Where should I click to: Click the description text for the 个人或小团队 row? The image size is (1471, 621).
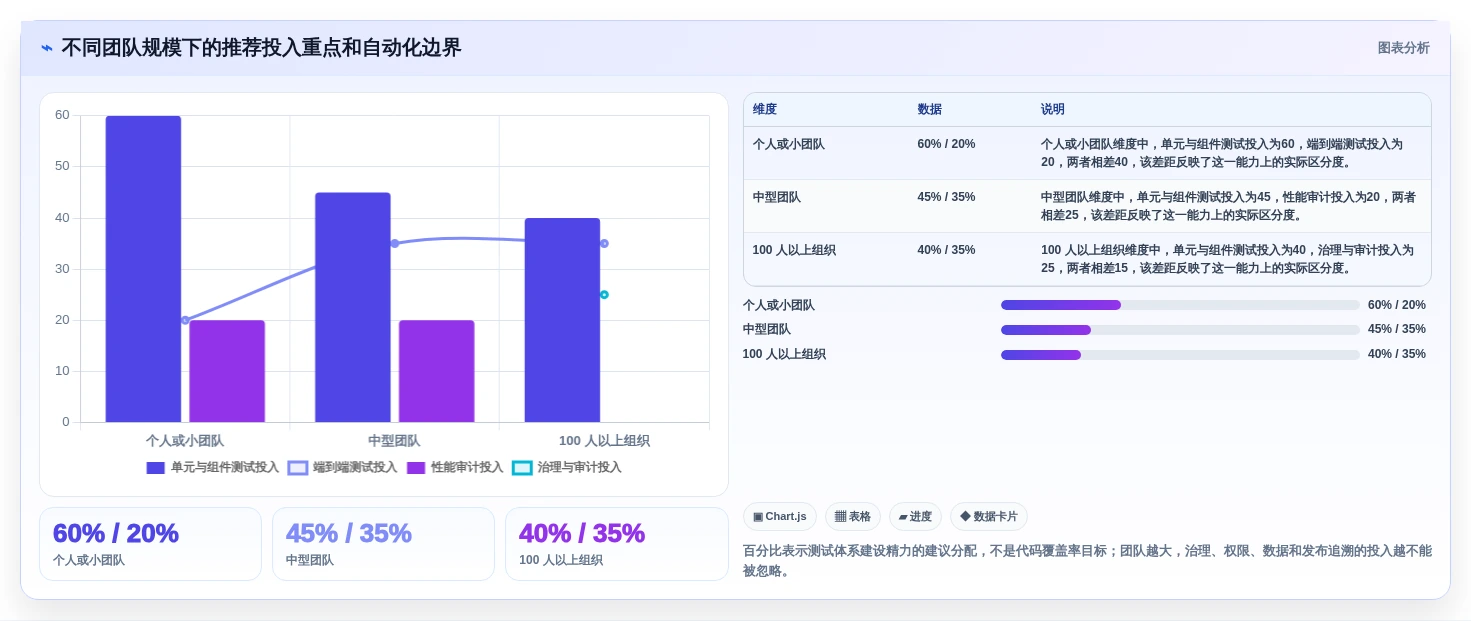tap(1222, 153)
